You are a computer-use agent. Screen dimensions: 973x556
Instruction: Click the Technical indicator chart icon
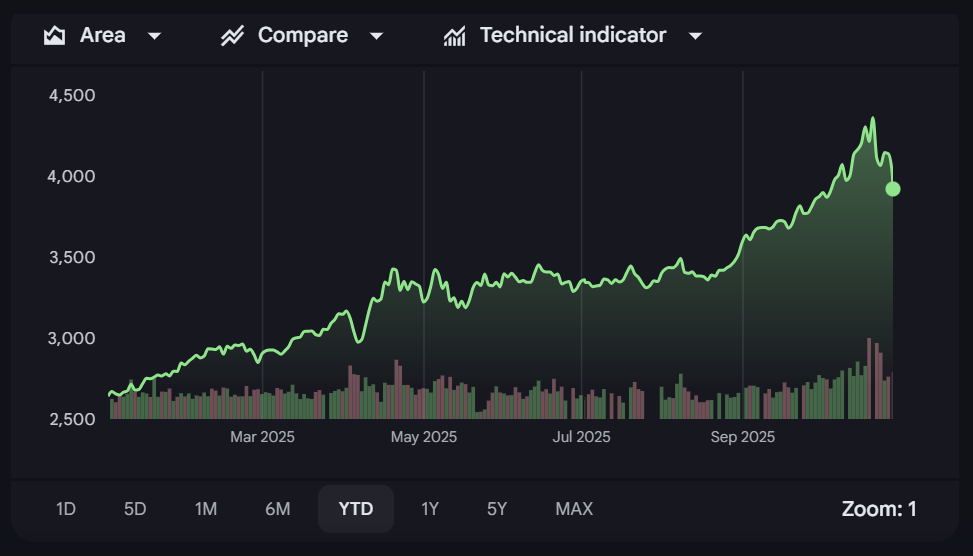pyautogui.click(x=455, y=36)
